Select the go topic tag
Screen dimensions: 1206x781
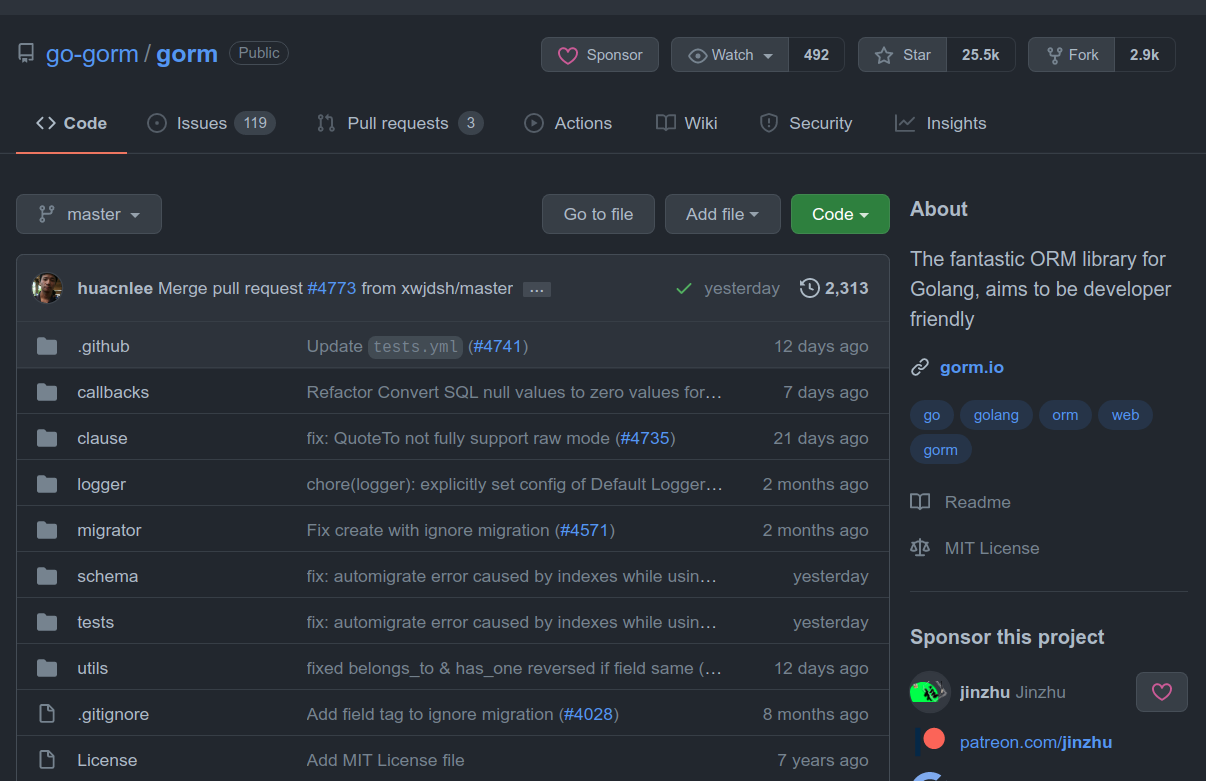[932, 415]
